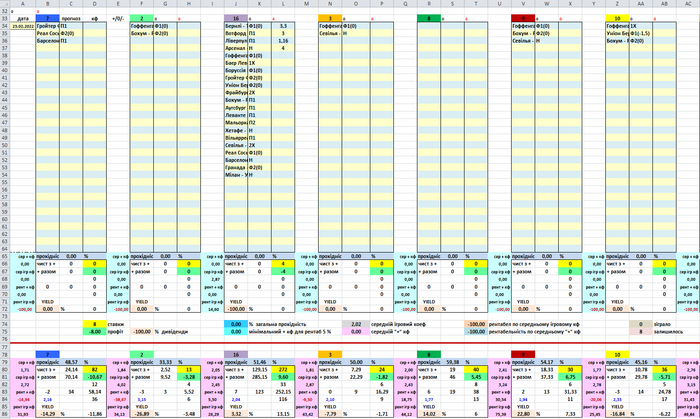Click the 'Арсенал' match cell

tap(236, 48)
